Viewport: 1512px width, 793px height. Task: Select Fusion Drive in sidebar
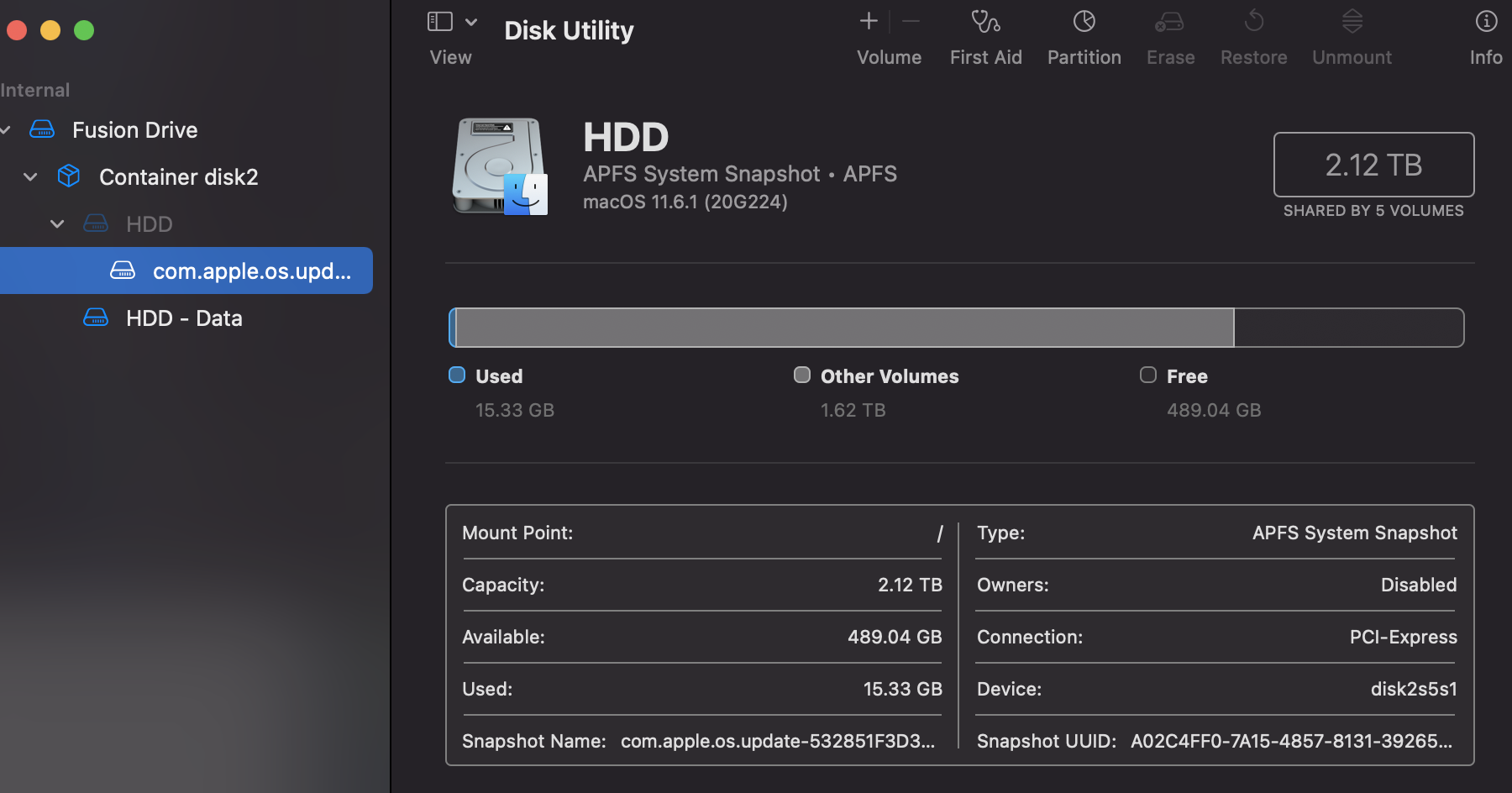point(134,130)
